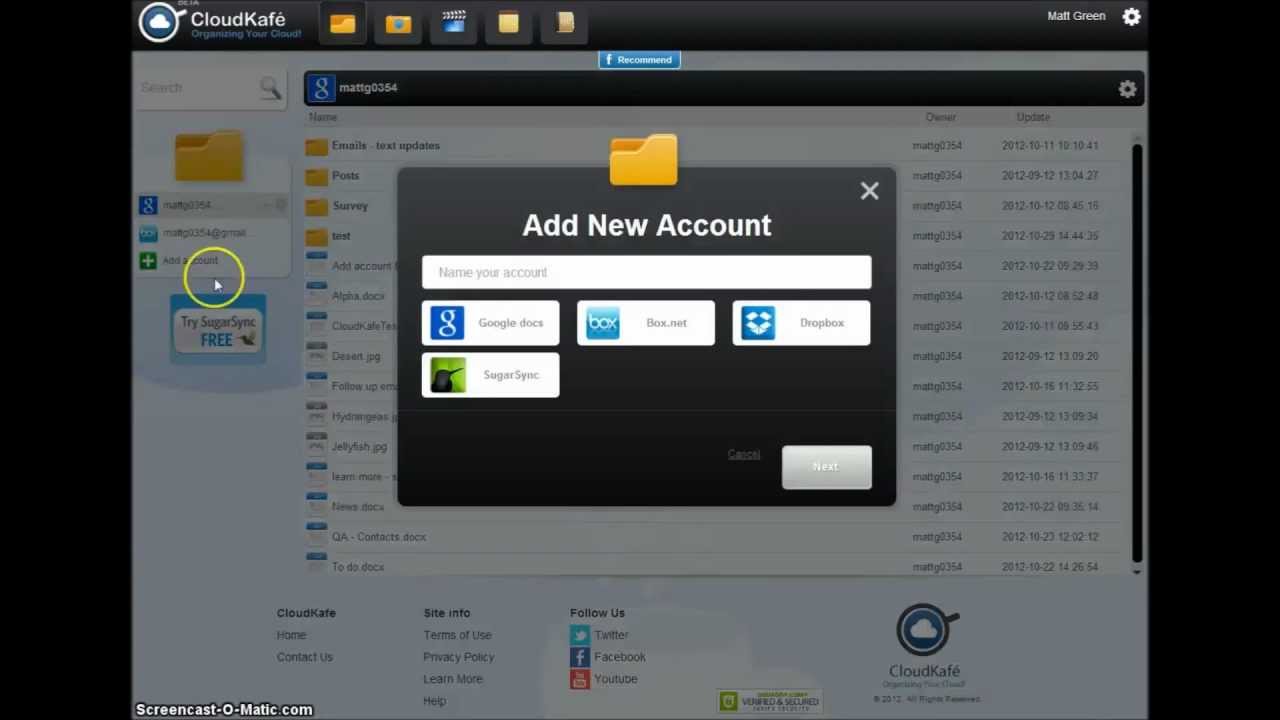Image resolution: width=1280 pixels, height=720 pixels.
Task: Select mattg0354@gmail Box account in sidebar
Action: pos(212,233)
